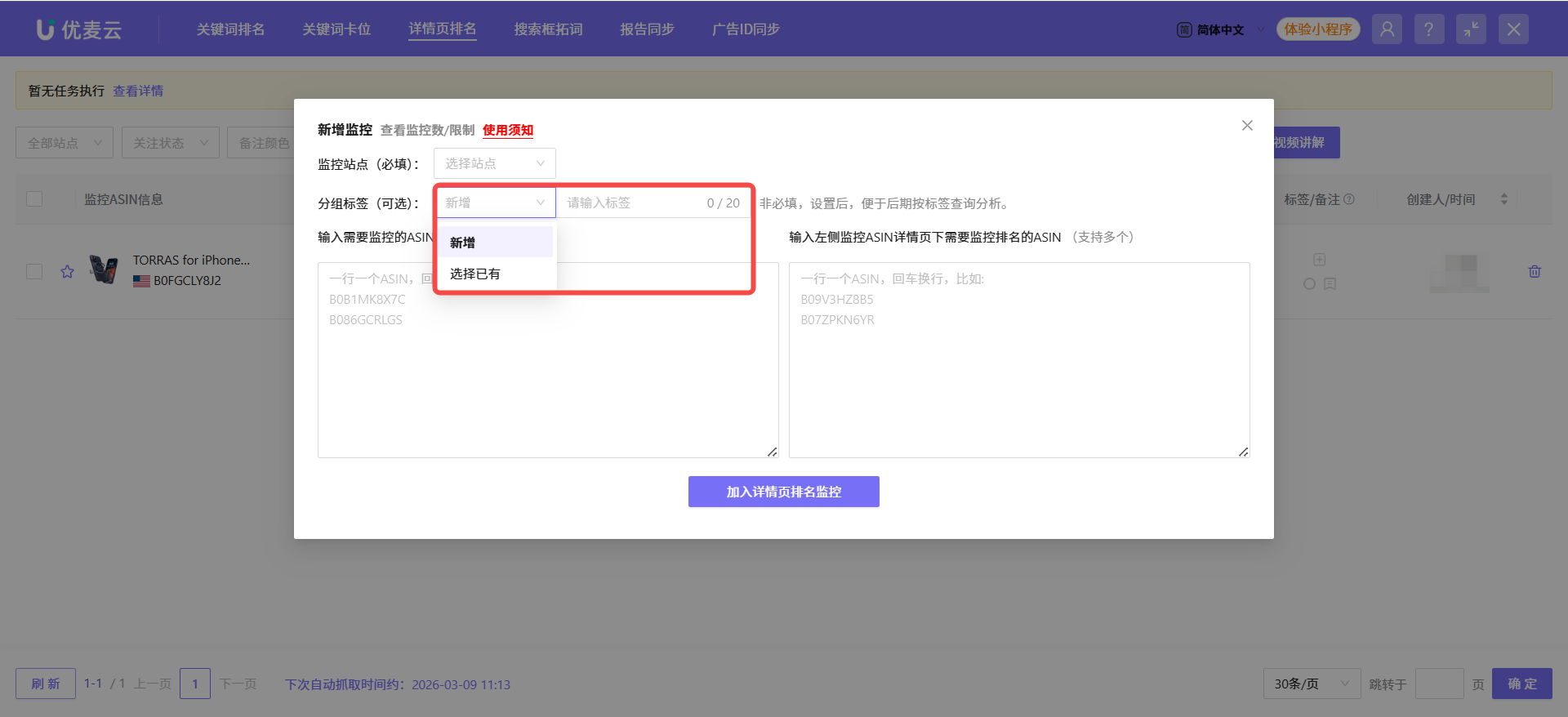1568x717 pixels.
Task: Click the TORRAS iPhone case thumbnail
Action: coord(104,269)
